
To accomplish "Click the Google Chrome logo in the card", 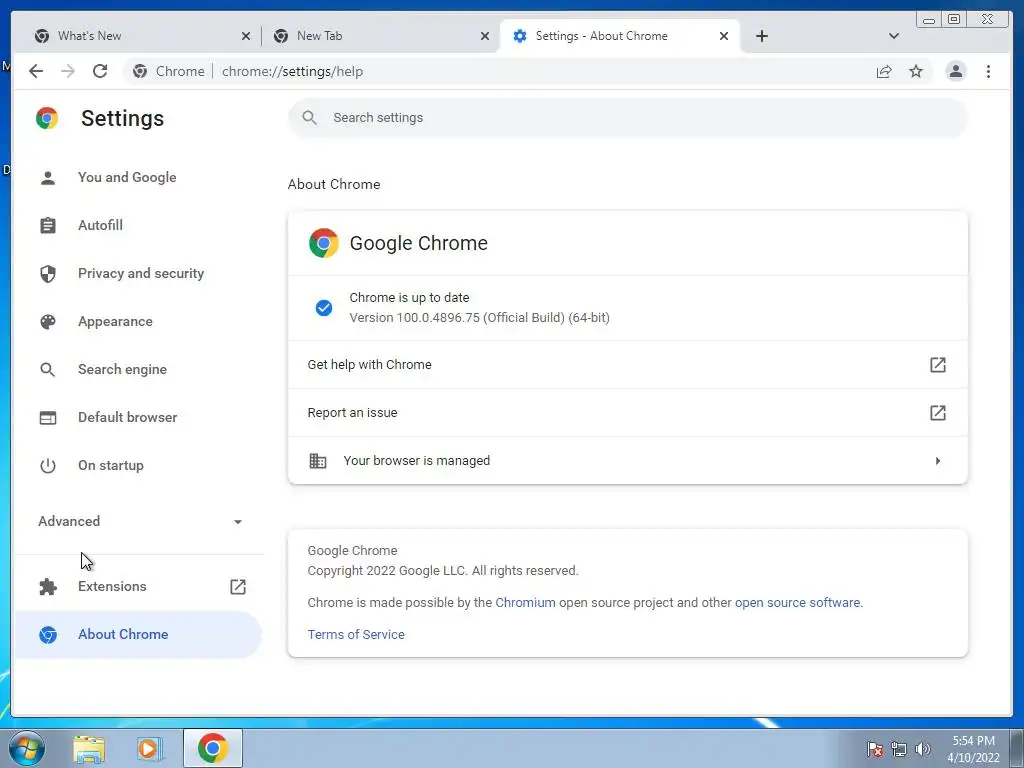I will (323, 243).
